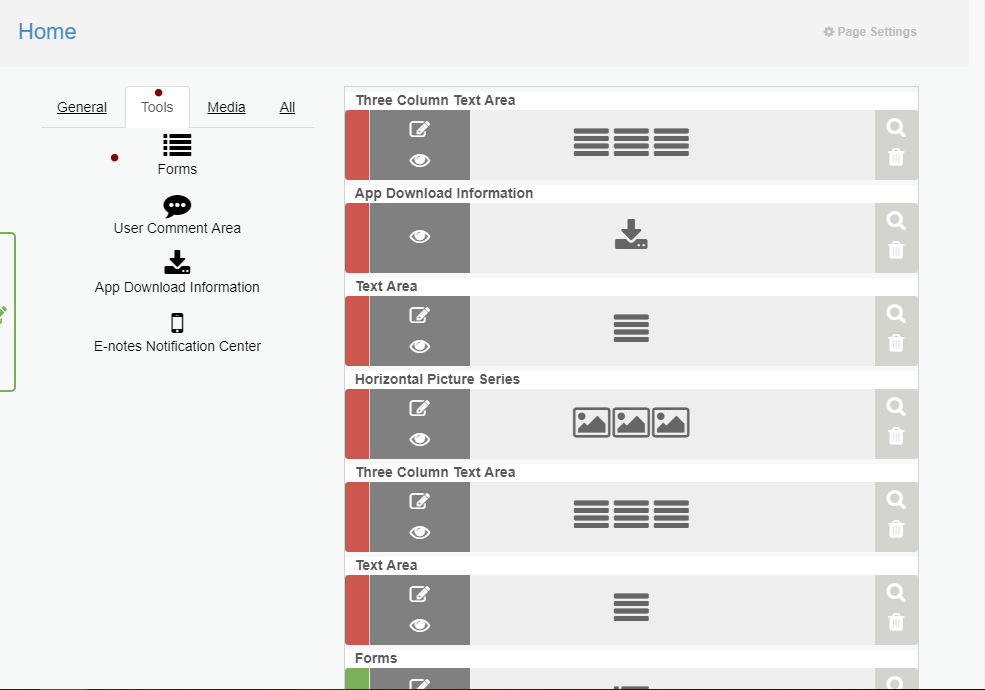985x690 pixels.
Task: Toggle visibility eye of Horizontal Picture Series
Action: coord(420,439)
